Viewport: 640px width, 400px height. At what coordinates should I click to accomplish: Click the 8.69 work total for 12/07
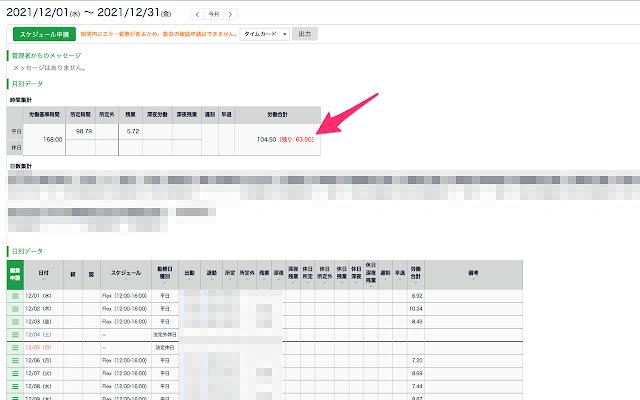[x=417, y=373]
